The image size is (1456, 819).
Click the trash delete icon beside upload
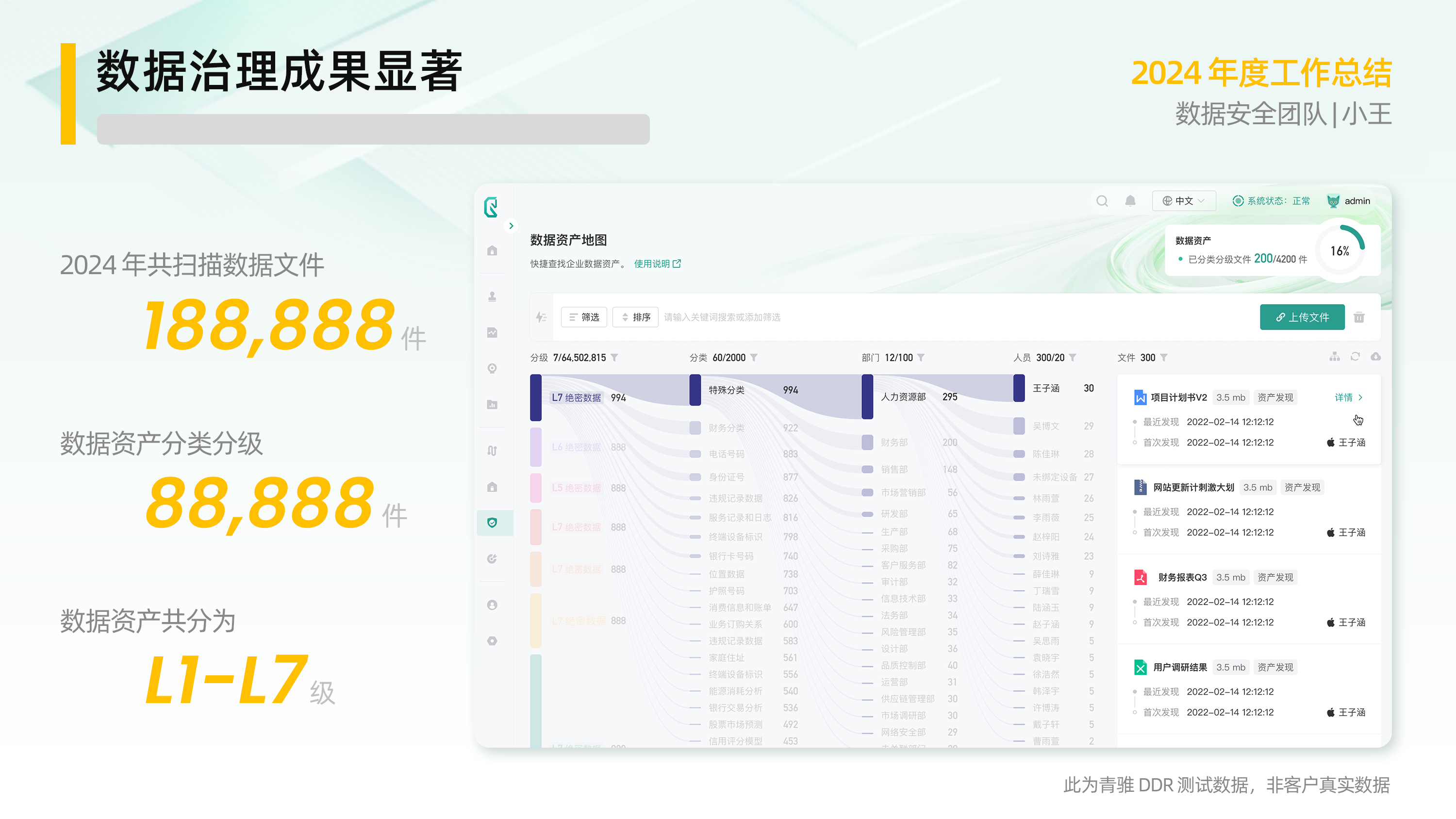pyautogui.click(x=1359, y=317)
